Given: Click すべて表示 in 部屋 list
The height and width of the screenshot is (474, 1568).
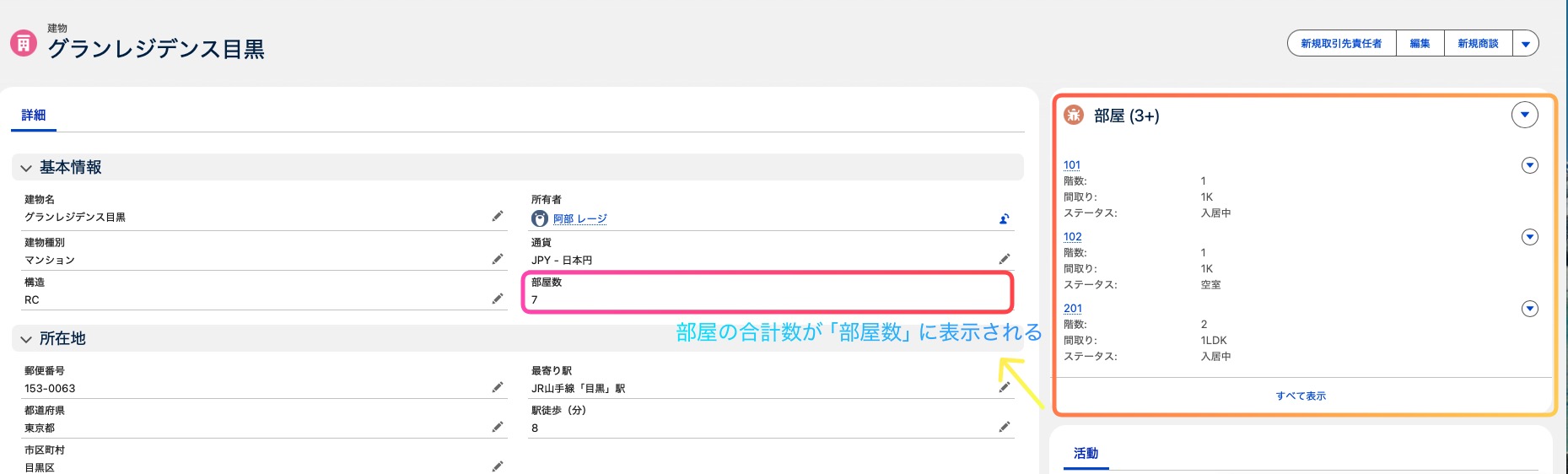Looking at the screenshot, I should (1301, 396).
